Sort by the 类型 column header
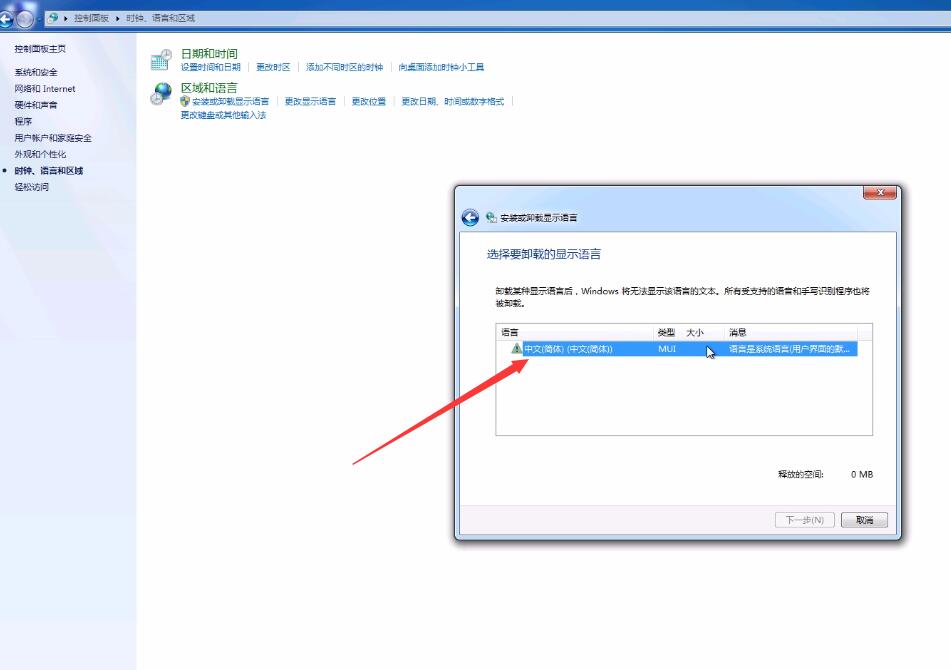 (668, 332)
